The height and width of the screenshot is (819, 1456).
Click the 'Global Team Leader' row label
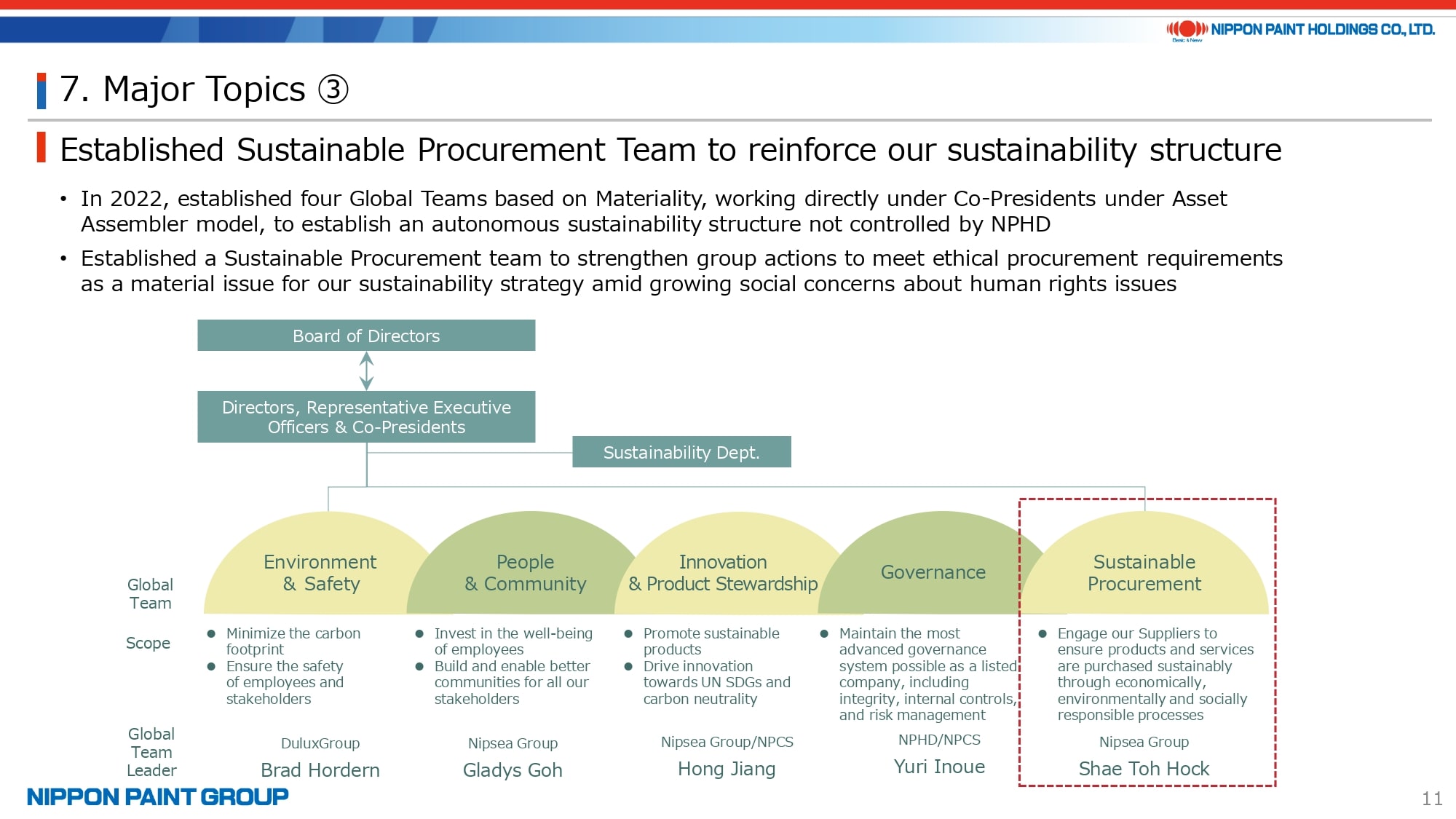[x=151, y=752]
